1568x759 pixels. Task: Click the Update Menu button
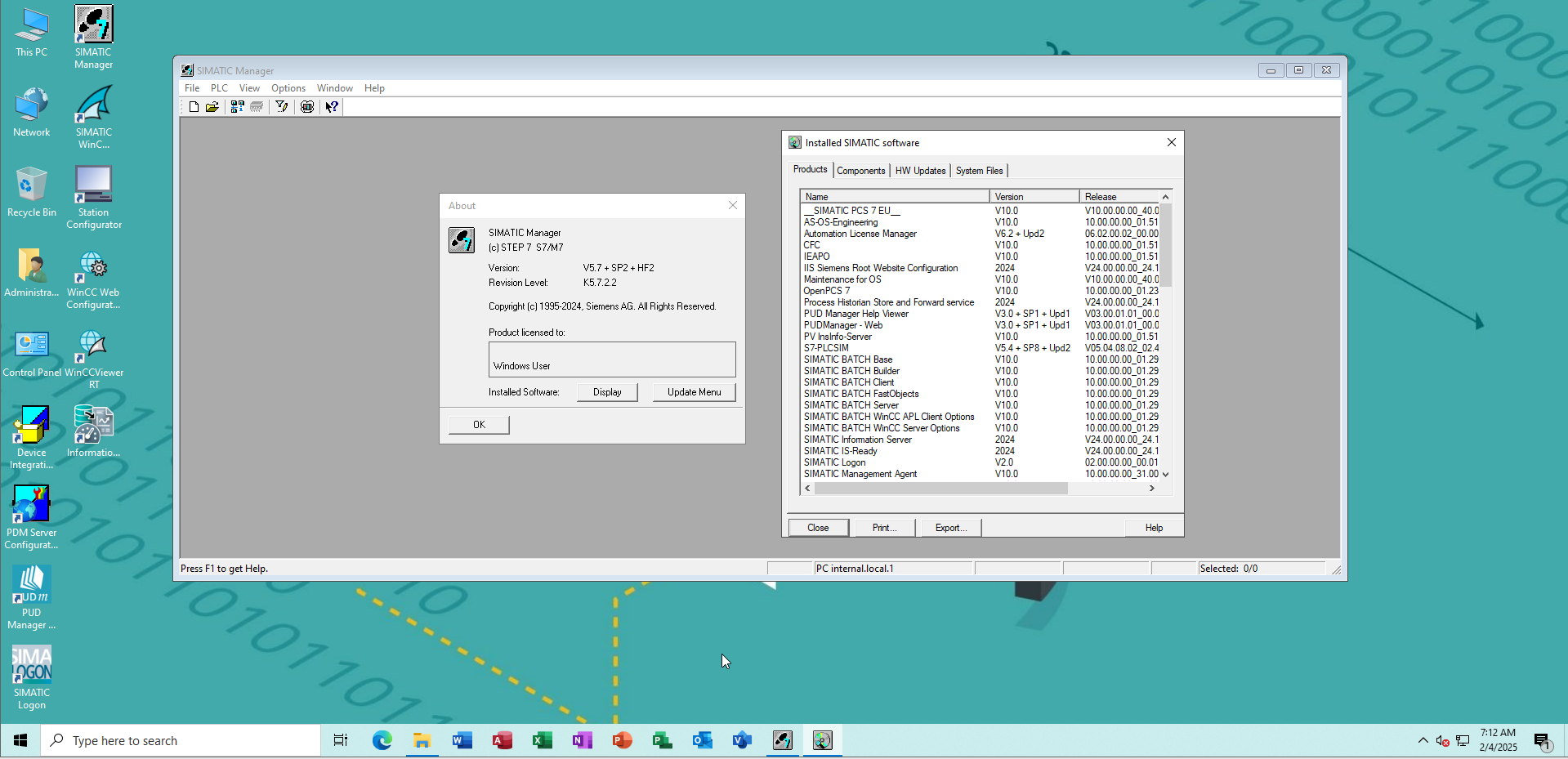(694, 392)
